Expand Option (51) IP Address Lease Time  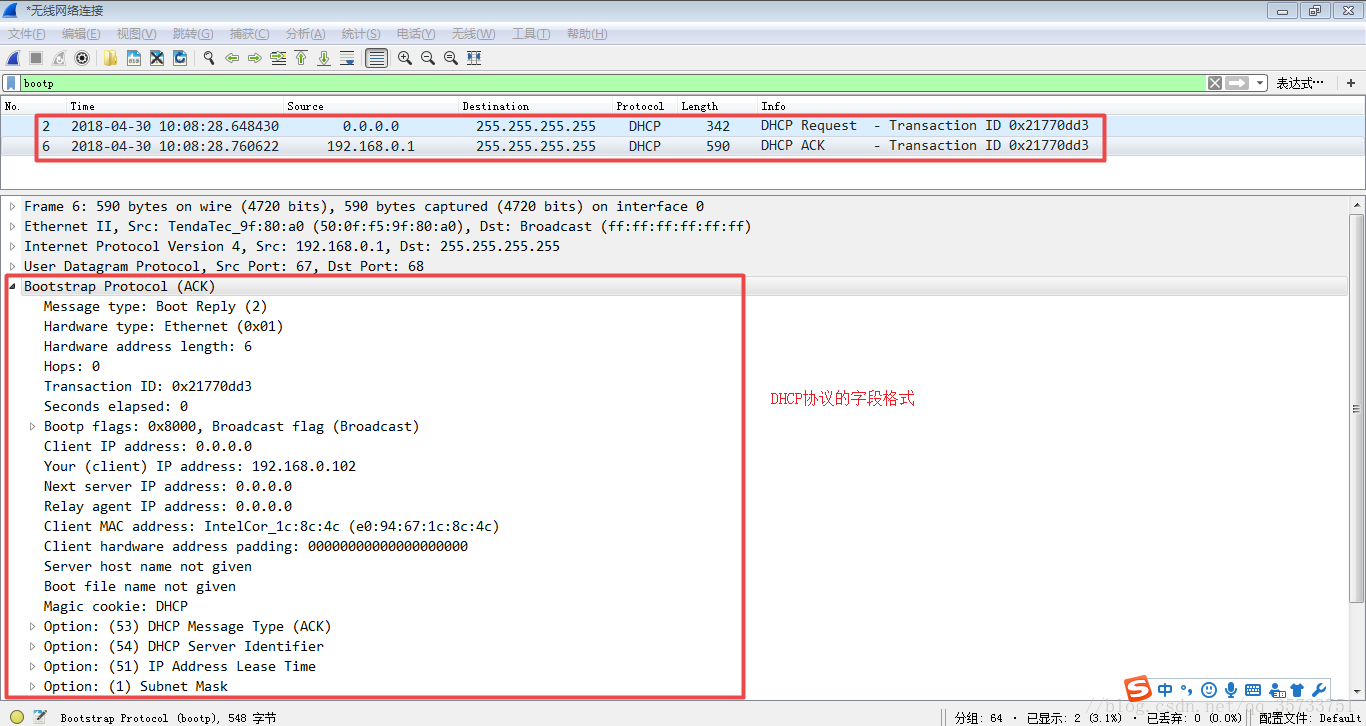pos(33,666)
